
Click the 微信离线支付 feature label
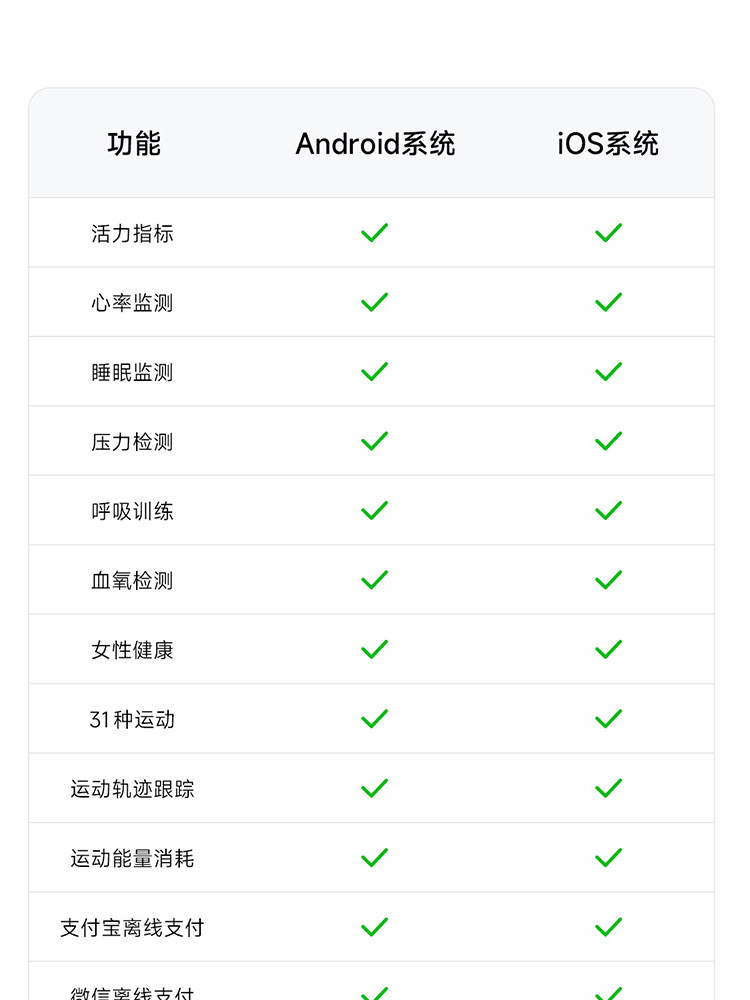click(x=132, y=993)
